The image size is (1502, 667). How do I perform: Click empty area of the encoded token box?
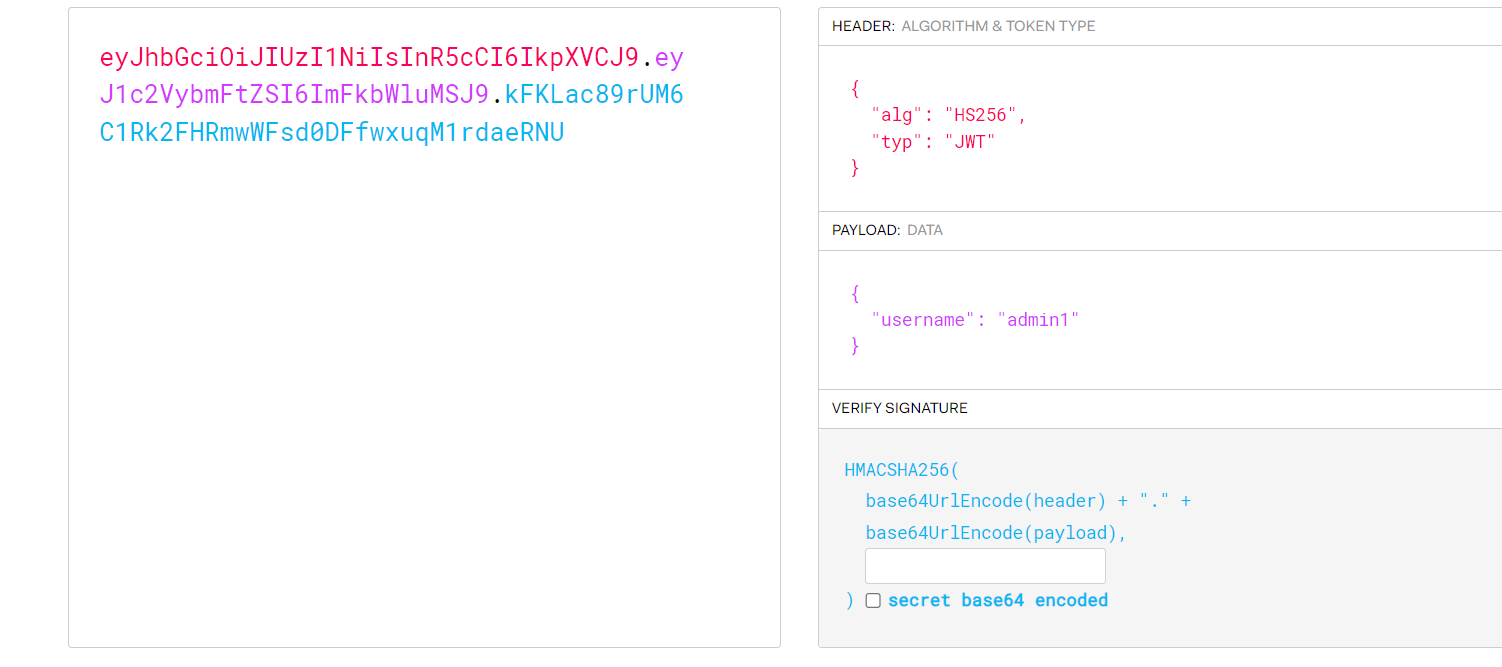tap(424, 400)
